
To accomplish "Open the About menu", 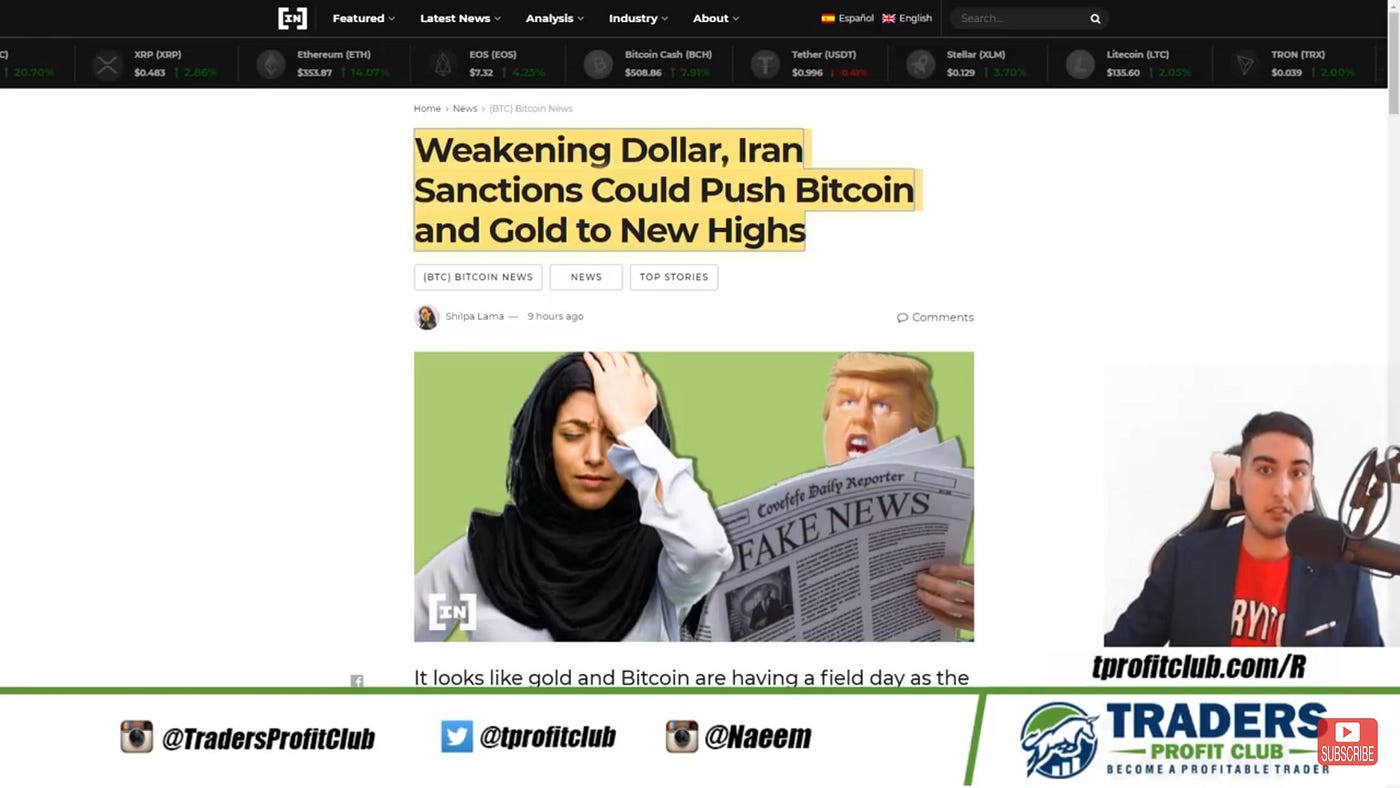I will tap(716, 18).
